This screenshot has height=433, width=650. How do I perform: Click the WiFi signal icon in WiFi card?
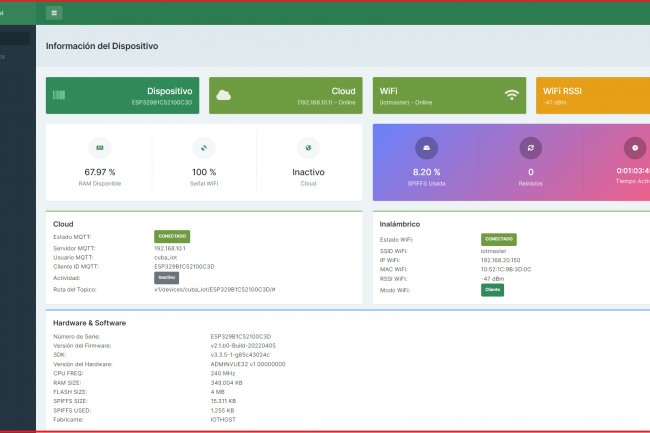click(x=512, y=95)
